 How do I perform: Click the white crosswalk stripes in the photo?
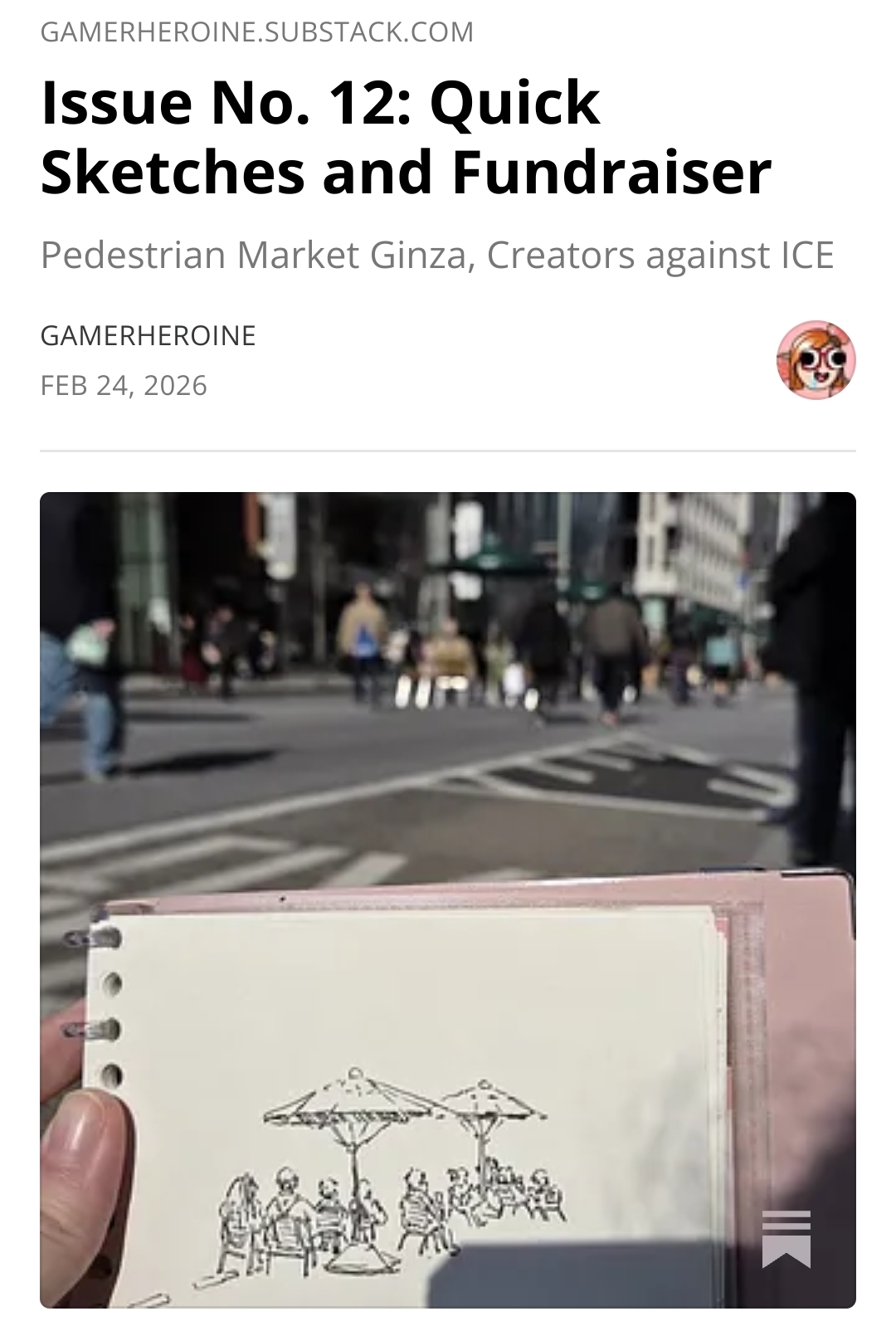coord(207,863)
